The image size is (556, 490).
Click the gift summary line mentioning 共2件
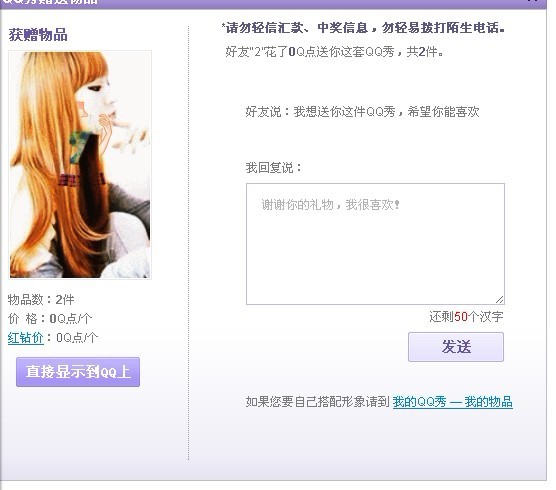(x=334, y=52)
